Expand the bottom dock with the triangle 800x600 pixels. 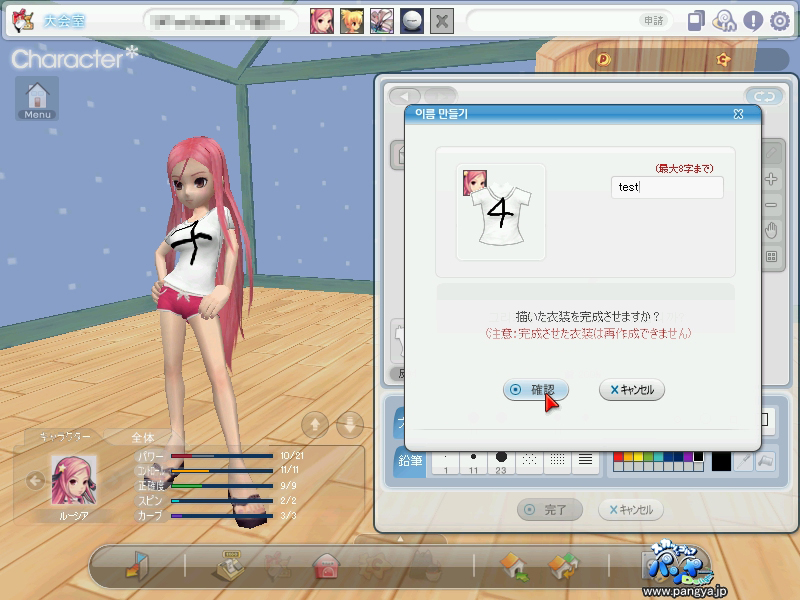[400, 539]
